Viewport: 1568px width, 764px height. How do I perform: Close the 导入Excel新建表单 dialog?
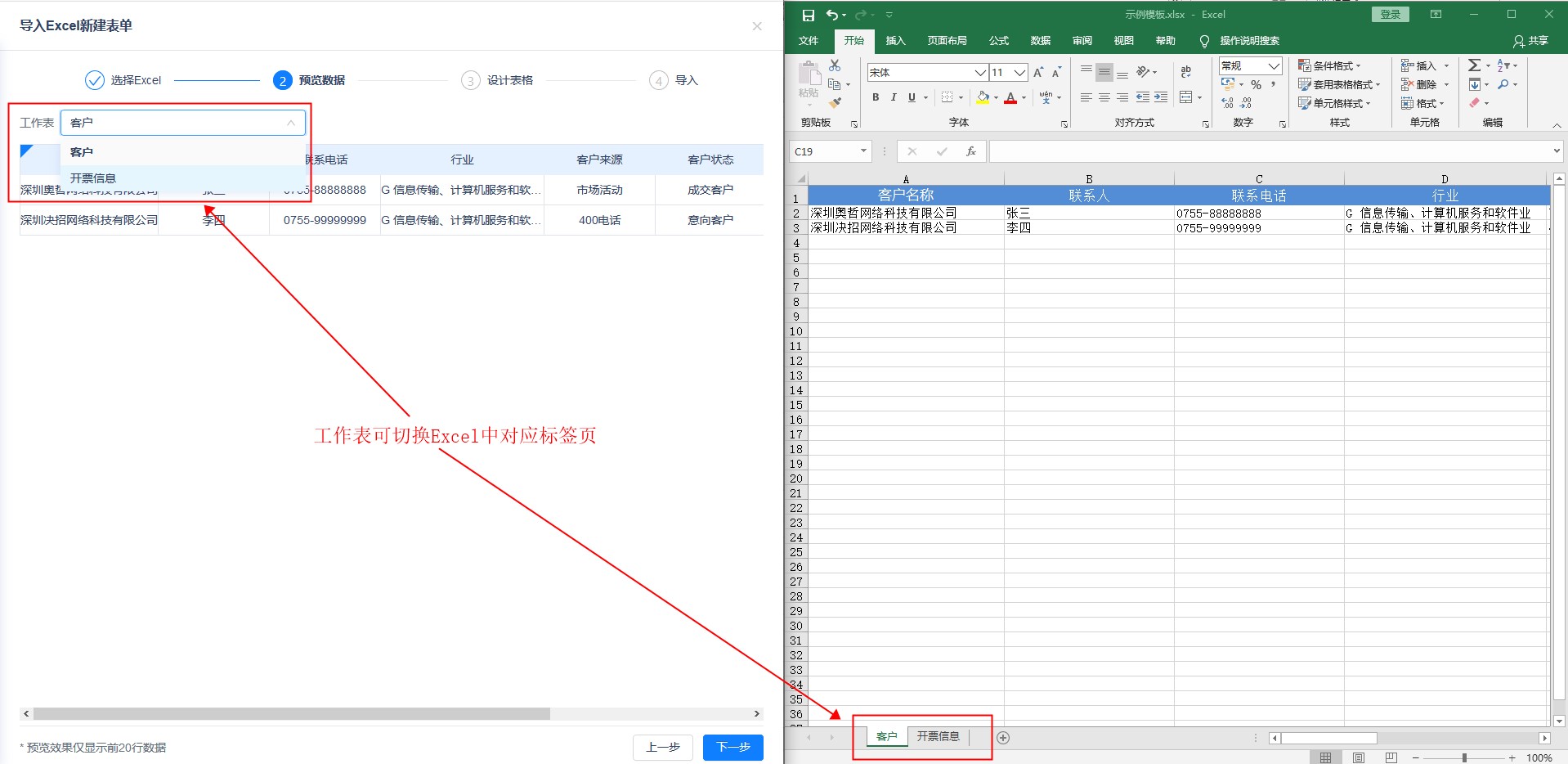757,26
